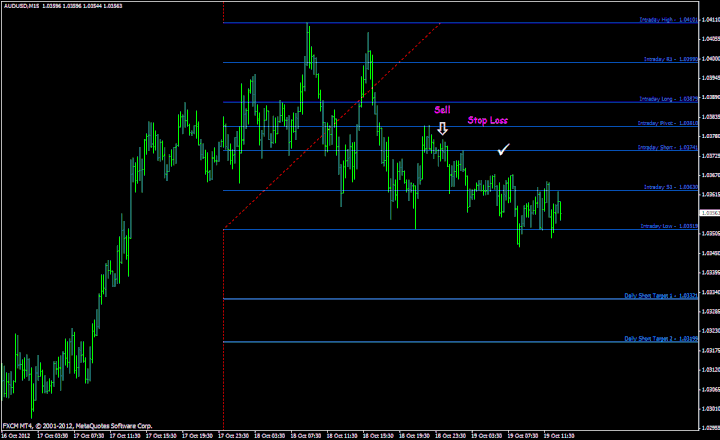The width and height of the screenshot is (720, 440).
Task: Click the 16 Oct 2012 time axis label
Action: (16, 435)
